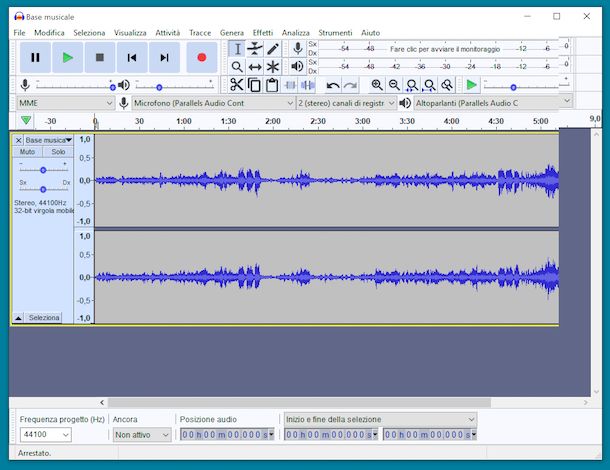Copy the selection with the Copy icon
The width and height of the screenshot is (610, 470).
[x=254, y=85]
